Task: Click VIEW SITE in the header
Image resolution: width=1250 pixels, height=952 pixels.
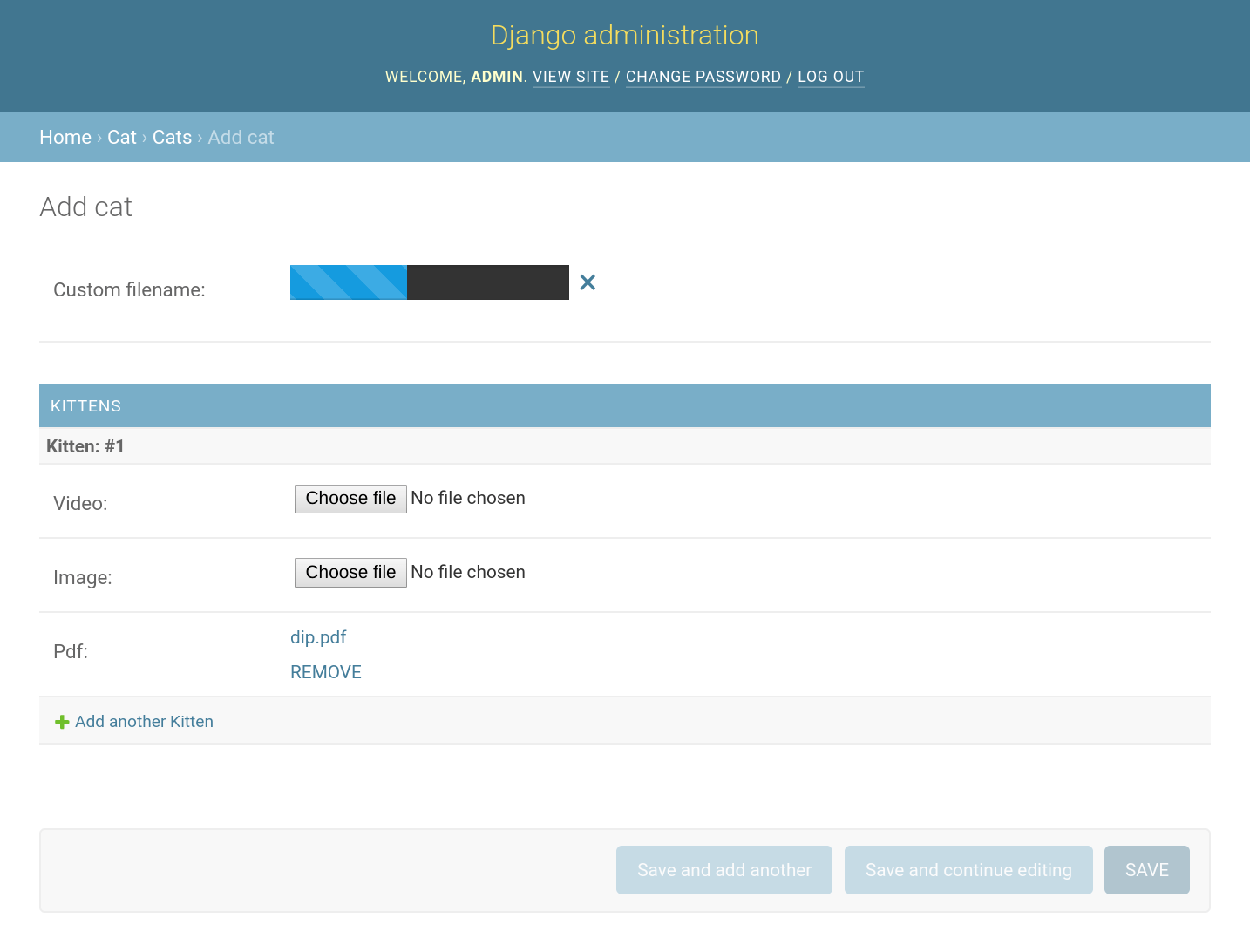Action: pos(570,77)
